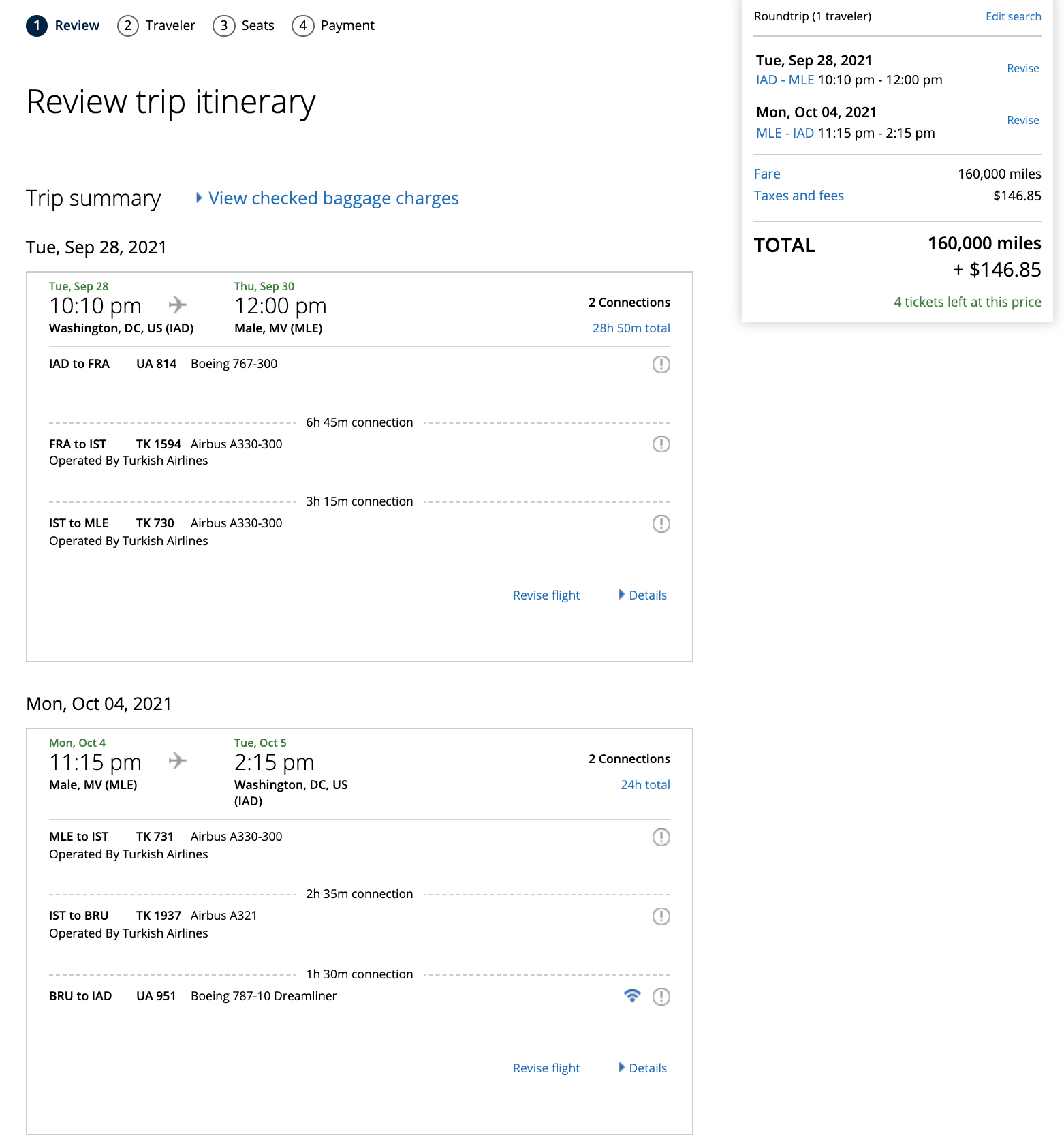Viewport: 1064px width, 1146px height.
Task: Click info icon for TK 731 flight
Action: tap(661, 837)
